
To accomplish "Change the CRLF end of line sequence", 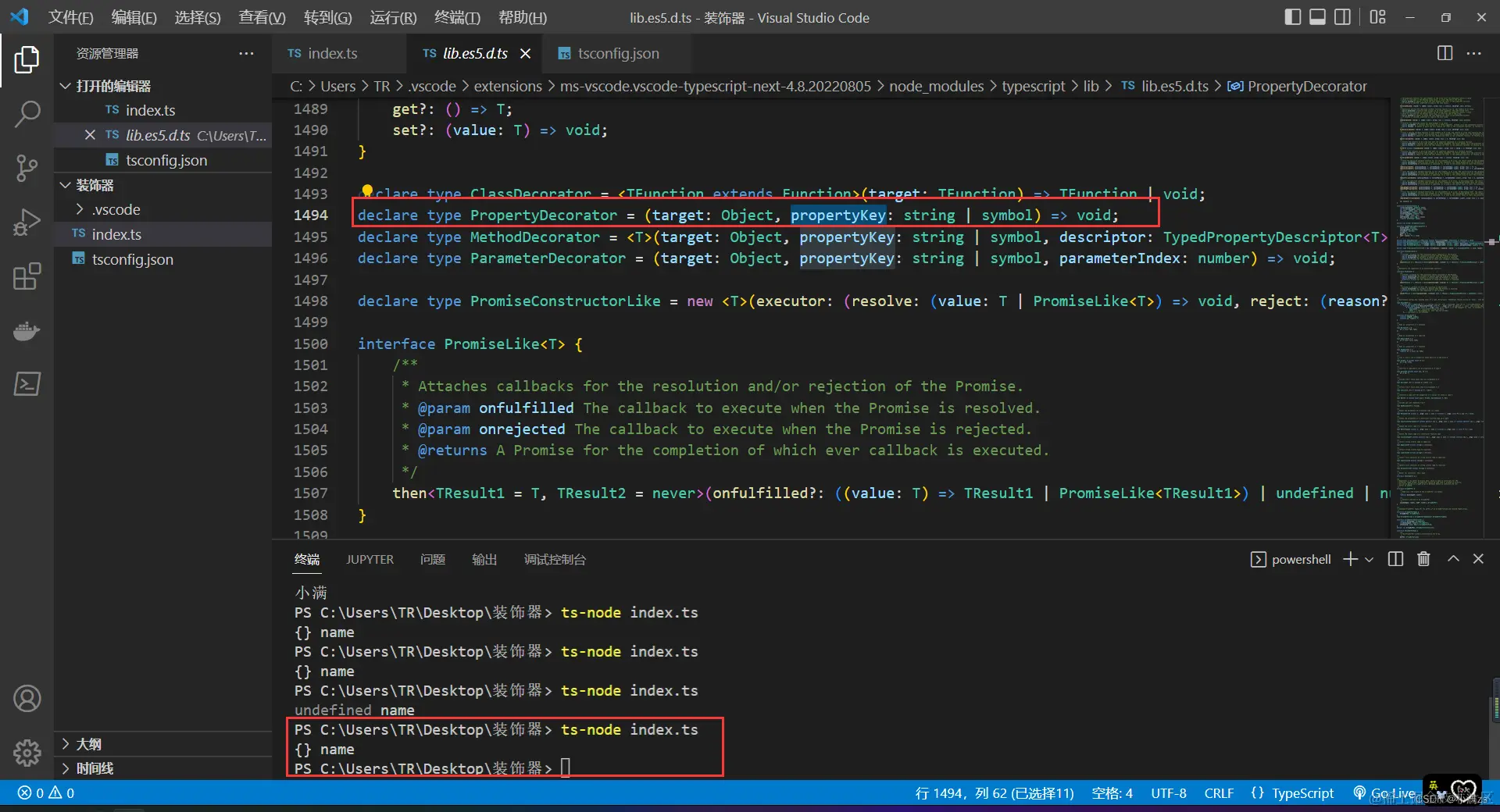I will coord(1219,793).
